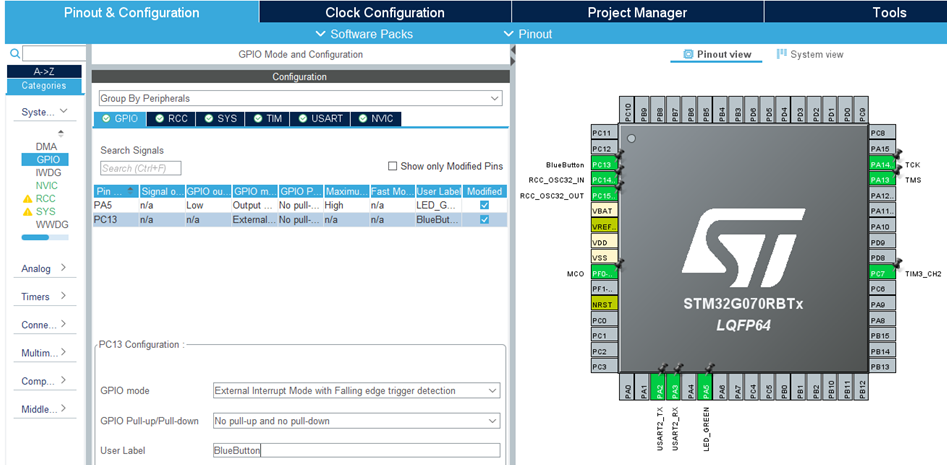The height and width of the screenshot is (465, 947).
Task: Select NVIC in the System Core list
Action: [47, 186]
